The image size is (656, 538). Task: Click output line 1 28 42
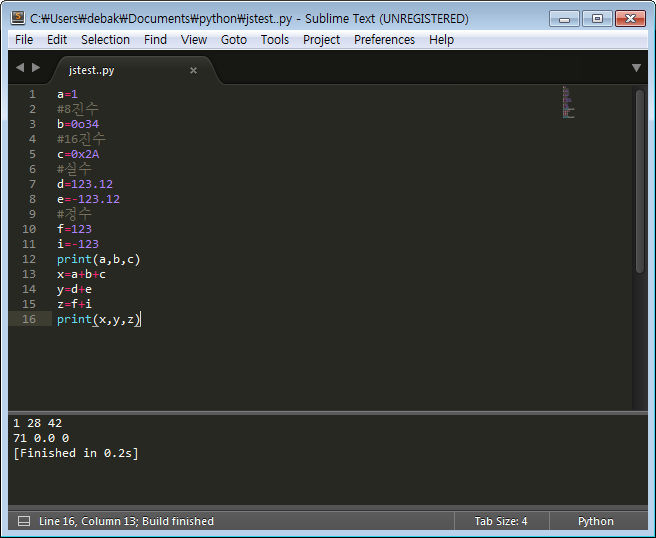[38, 423]
